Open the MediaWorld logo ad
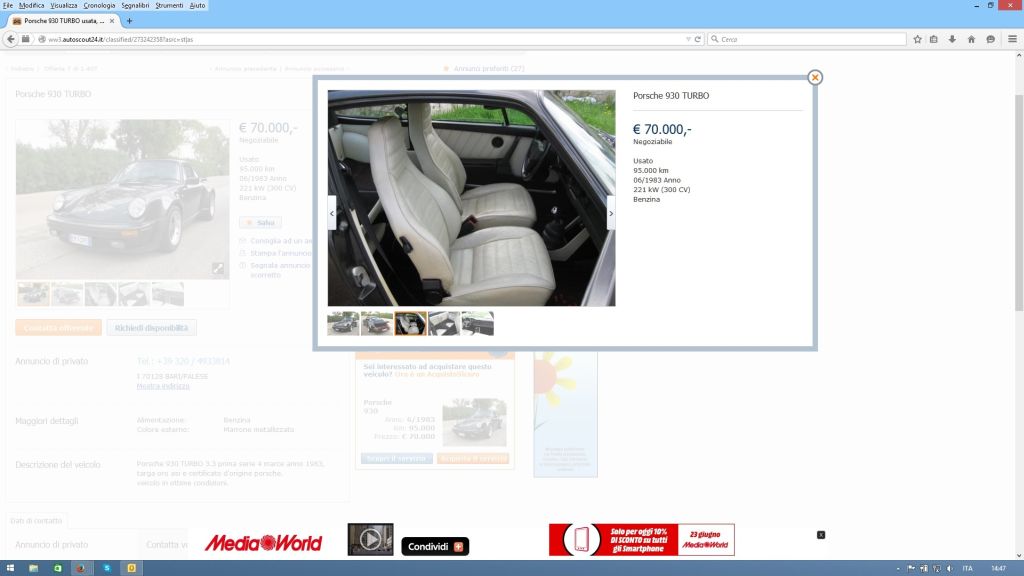Viewport: 1024px width, 576px height. [263, 543]
